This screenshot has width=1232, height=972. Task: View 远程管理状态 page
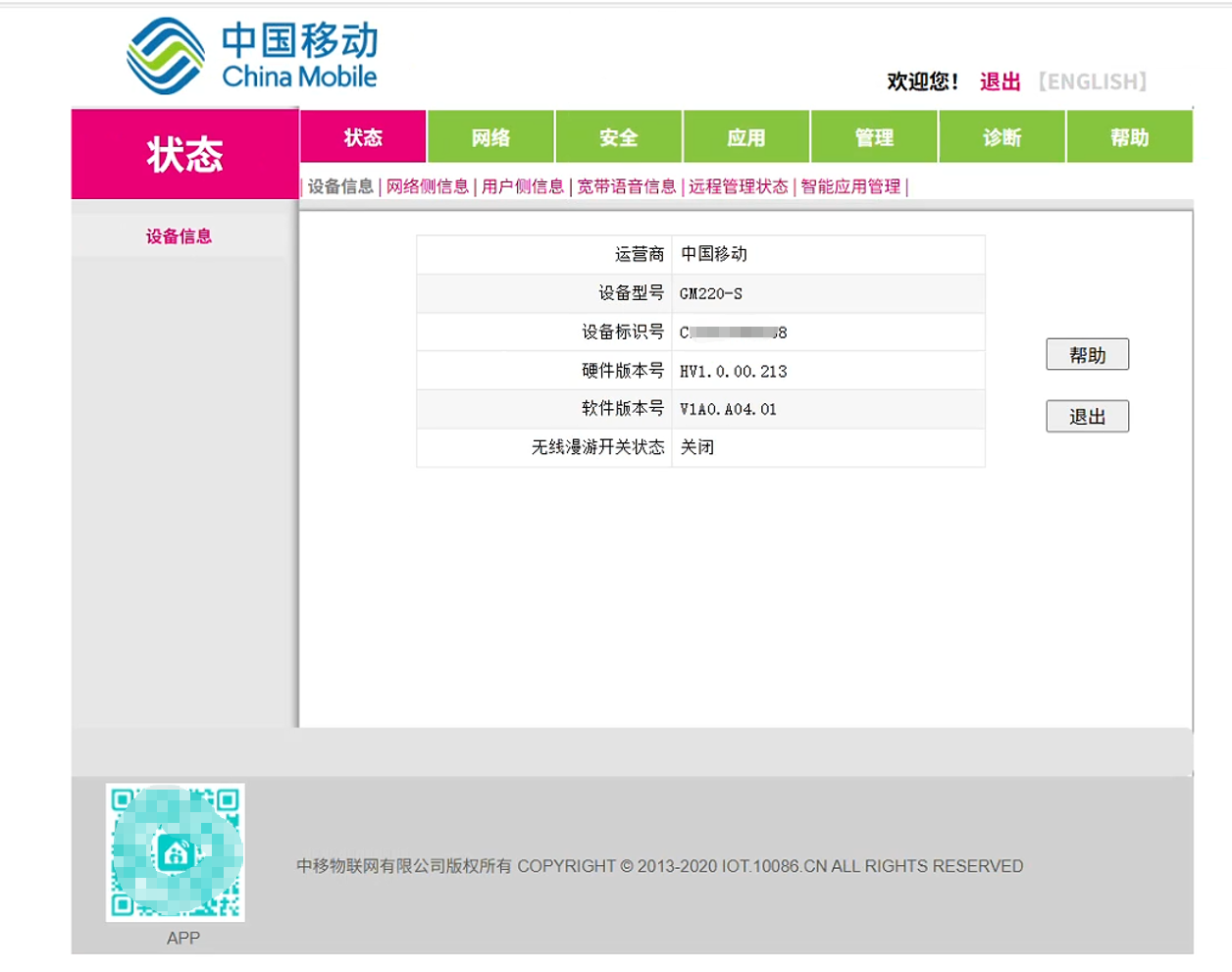[738, 186]
